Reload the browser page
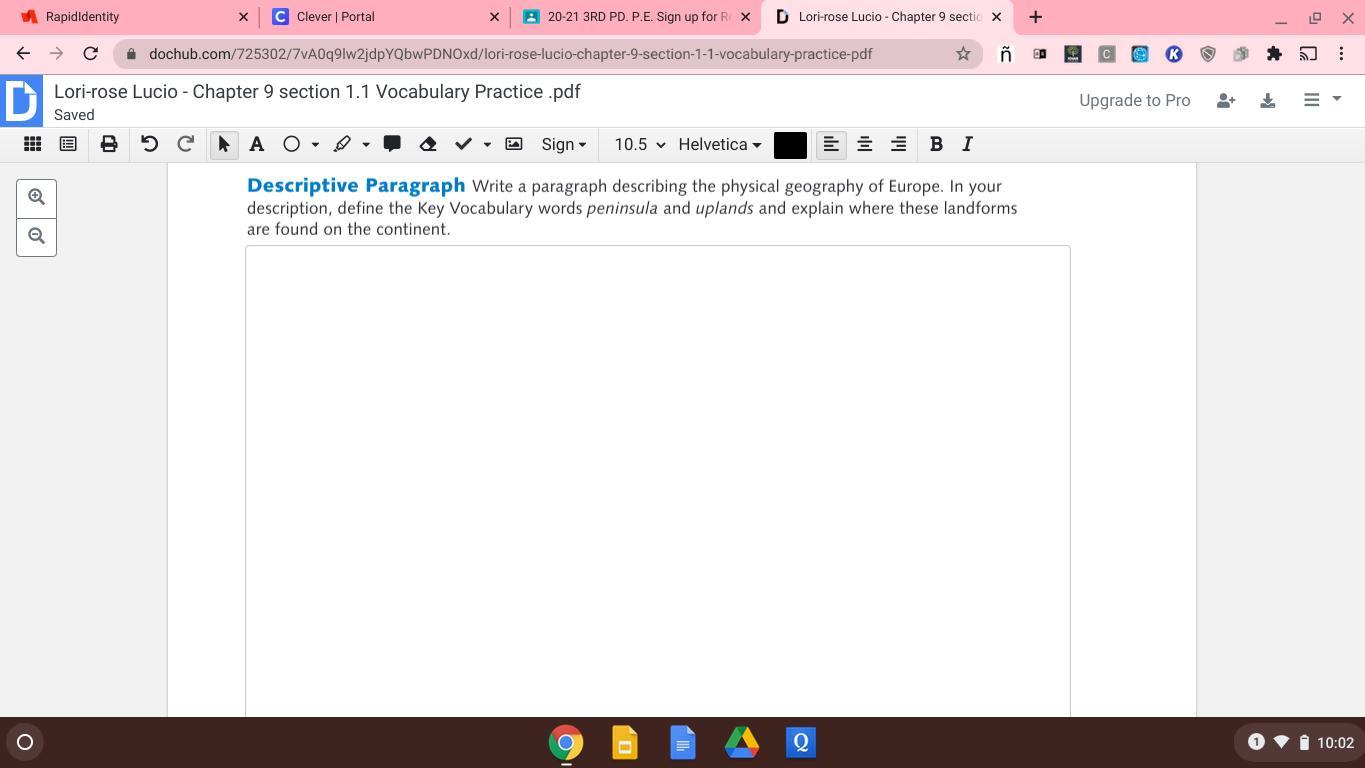Image resolution: width=1365 pixels, height=768 pixels. pyautogui.click(x=90, y=54)
